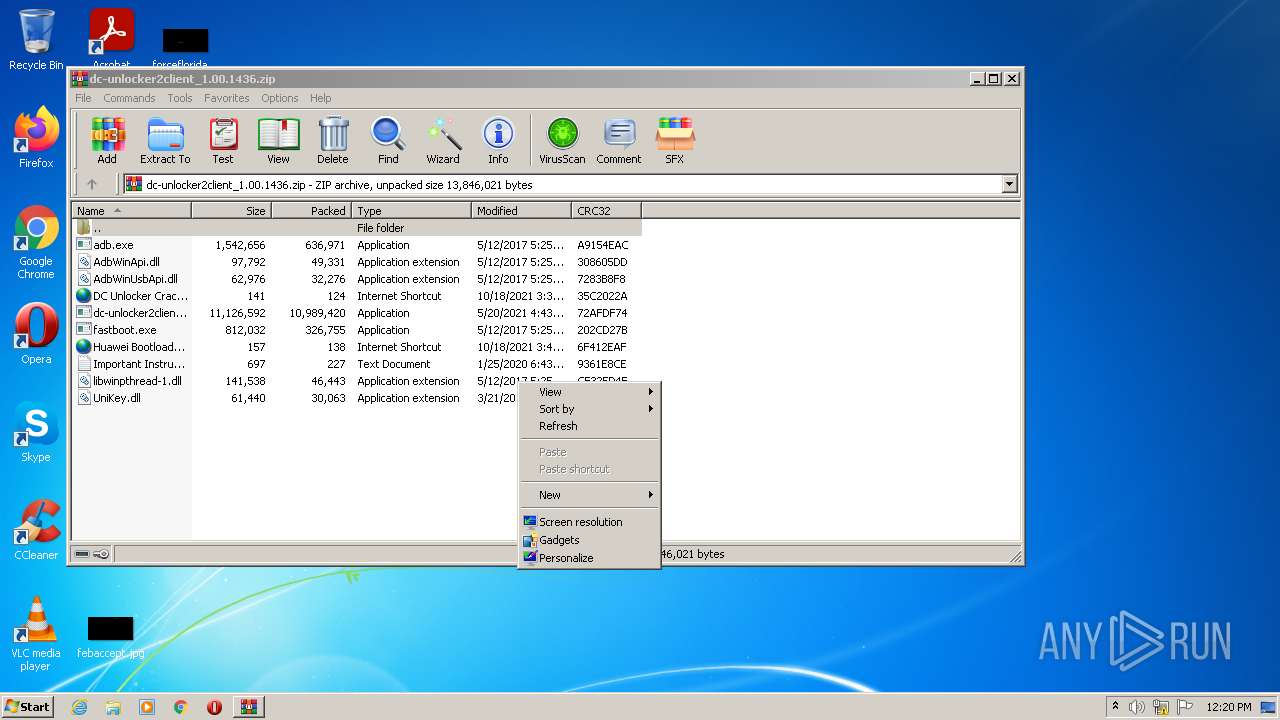Open febaccept.jpg desktop file

[110, 637]
